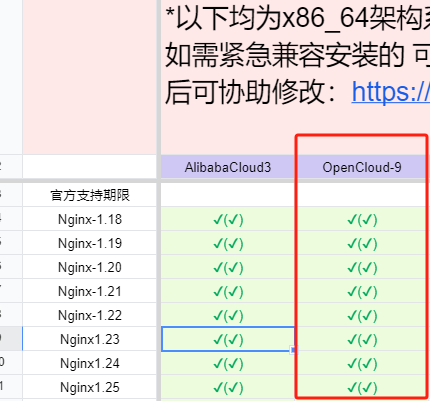This screenshot has height=401, width=430.
Task: Select the Nginx1.24 row label
Action: pyautogui.click(x=90, y=363)
